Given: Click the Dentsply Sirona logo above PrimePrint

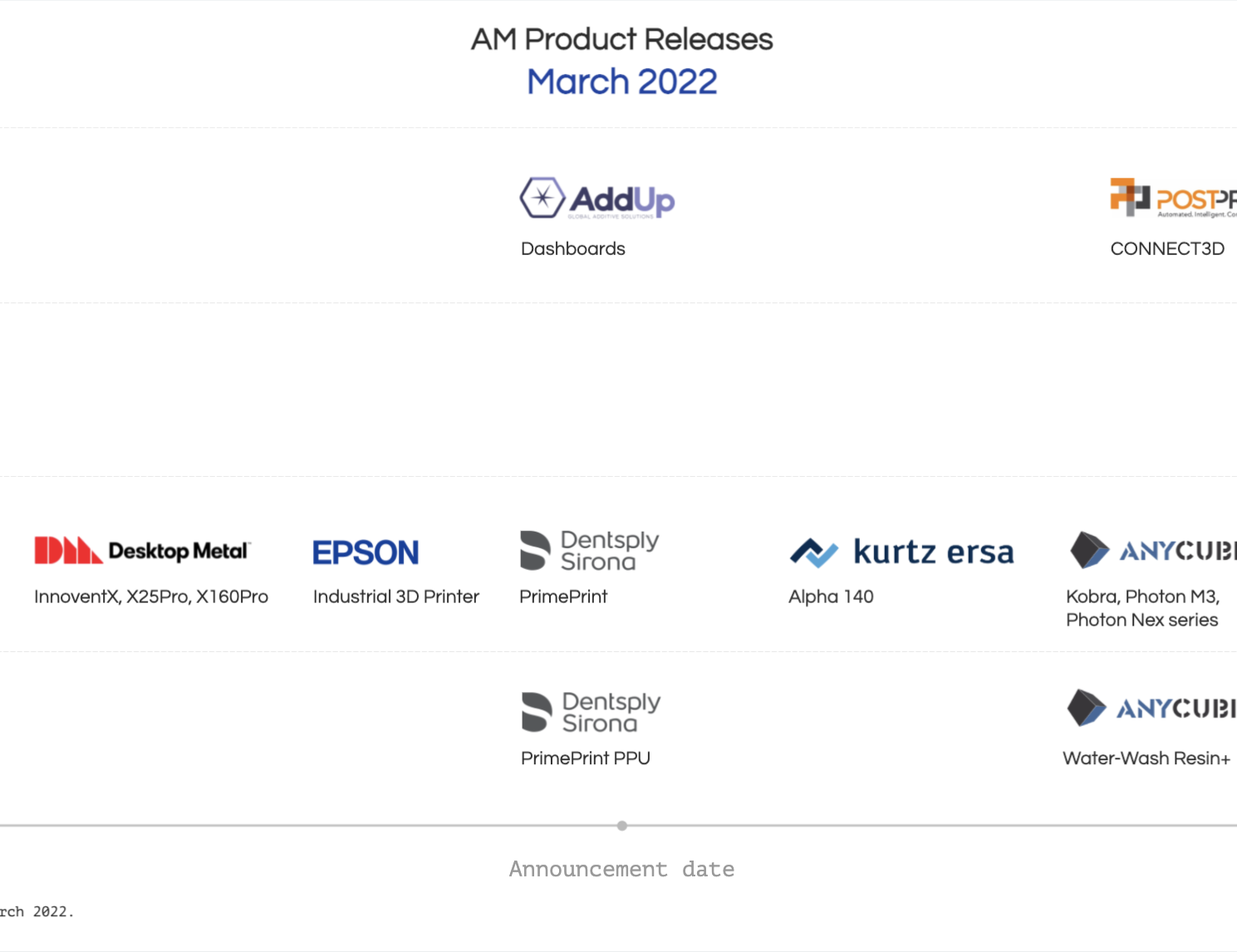Looking at the screenshot, I should tap(588, 550).
